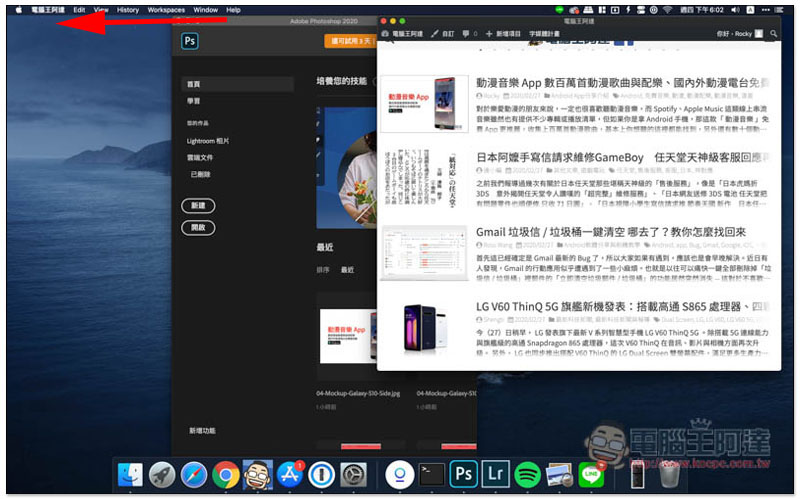
Task: Click the comments bubble icon in admin bar
Action: coord(466,34)
